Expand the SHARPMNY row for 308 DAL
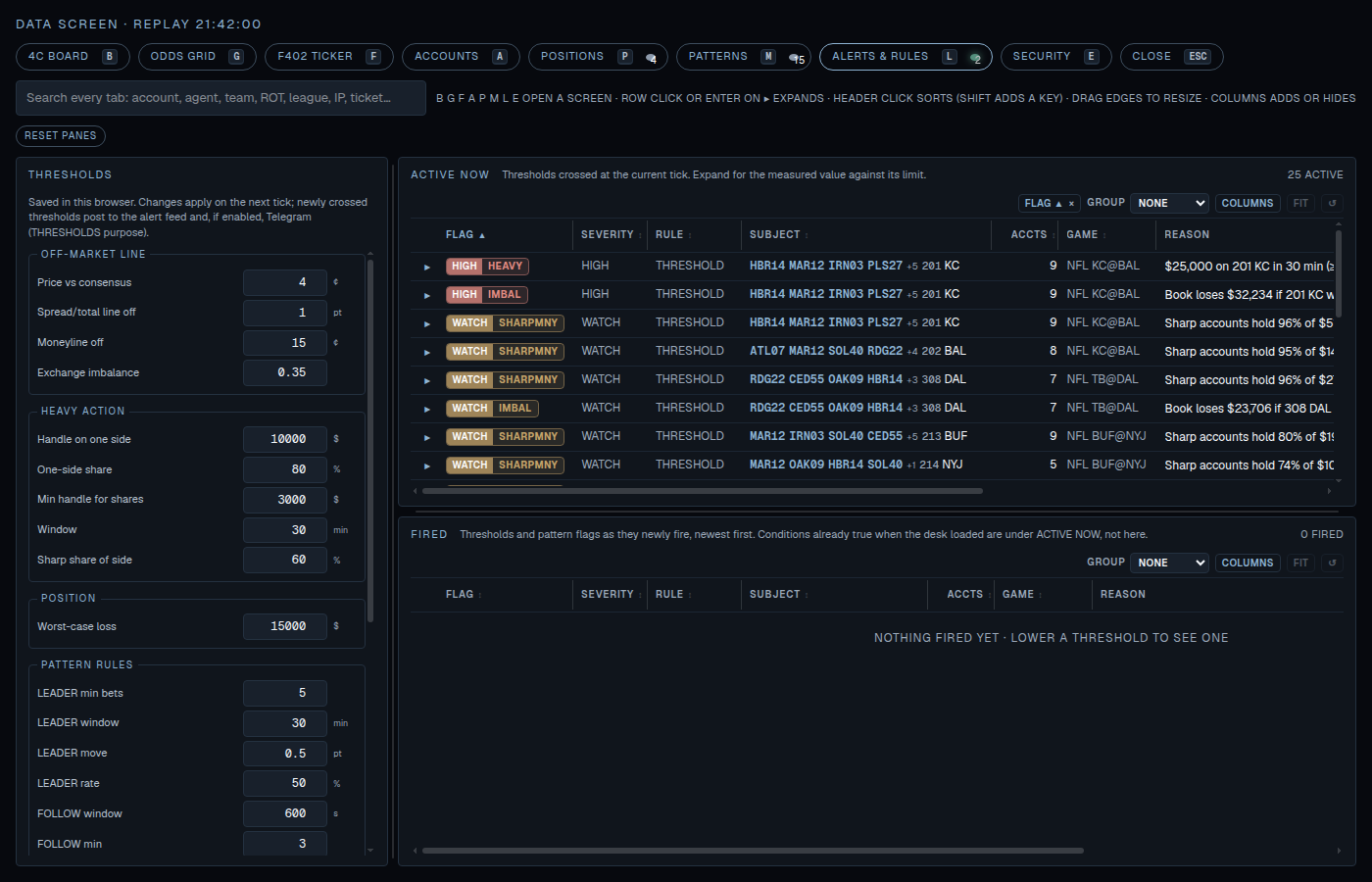Viewport: 1372px width, 882px height. (x=427, y=380)
